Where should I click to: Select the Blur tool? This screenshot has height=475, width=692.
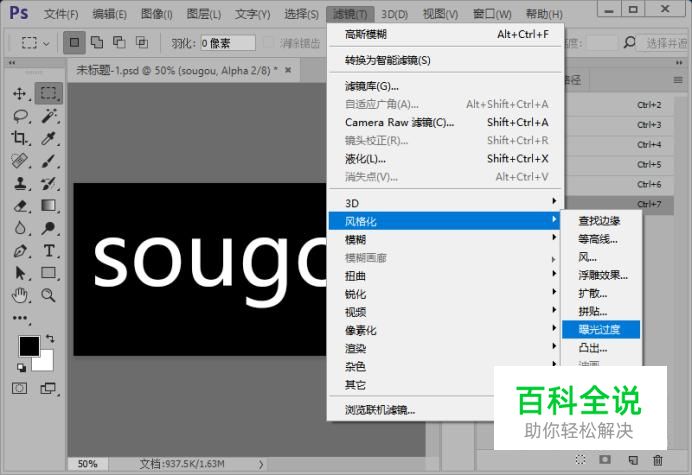coord(20,228)
